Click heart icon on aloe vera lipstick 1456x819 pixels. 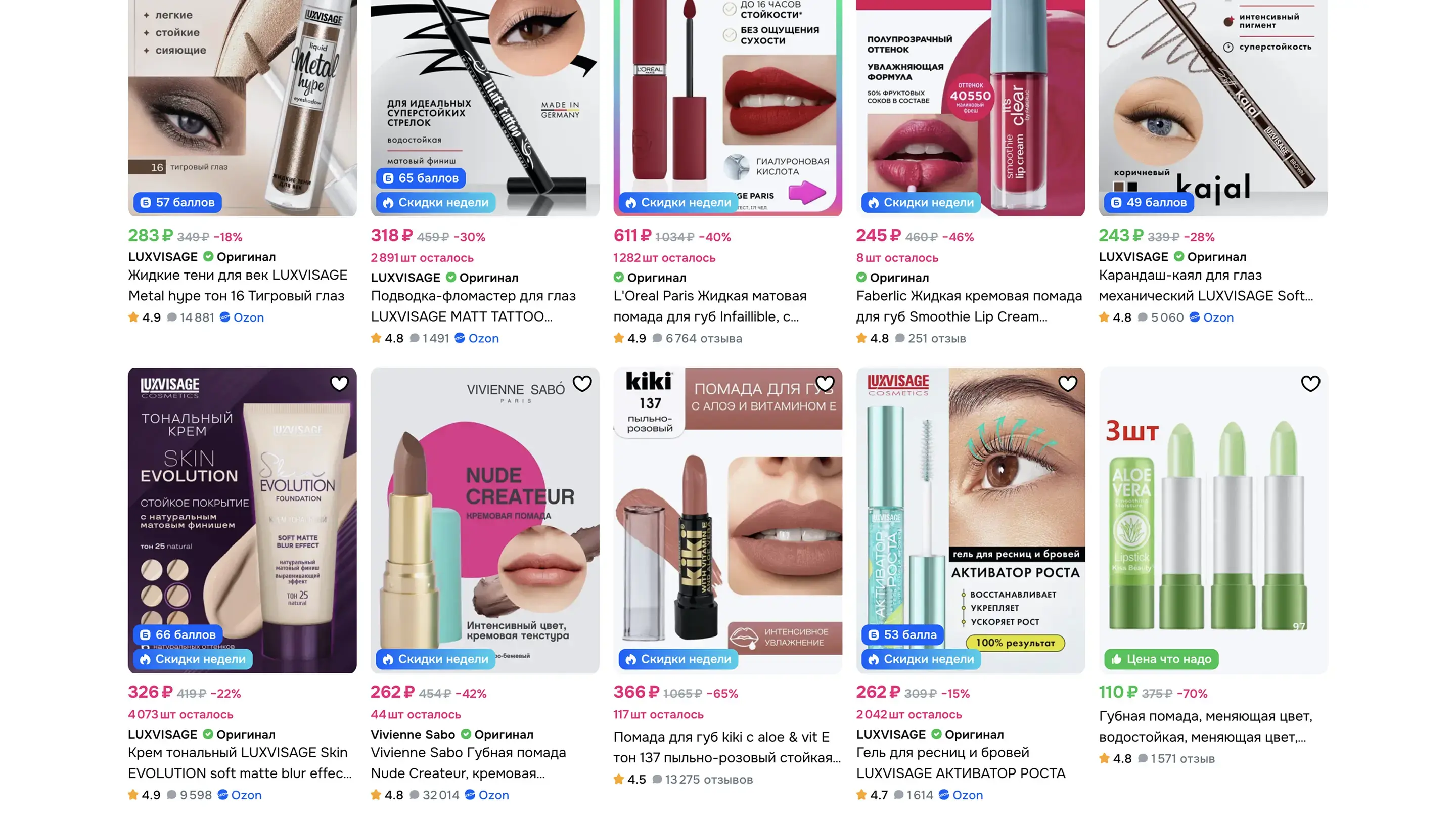tap(1310, 384)
